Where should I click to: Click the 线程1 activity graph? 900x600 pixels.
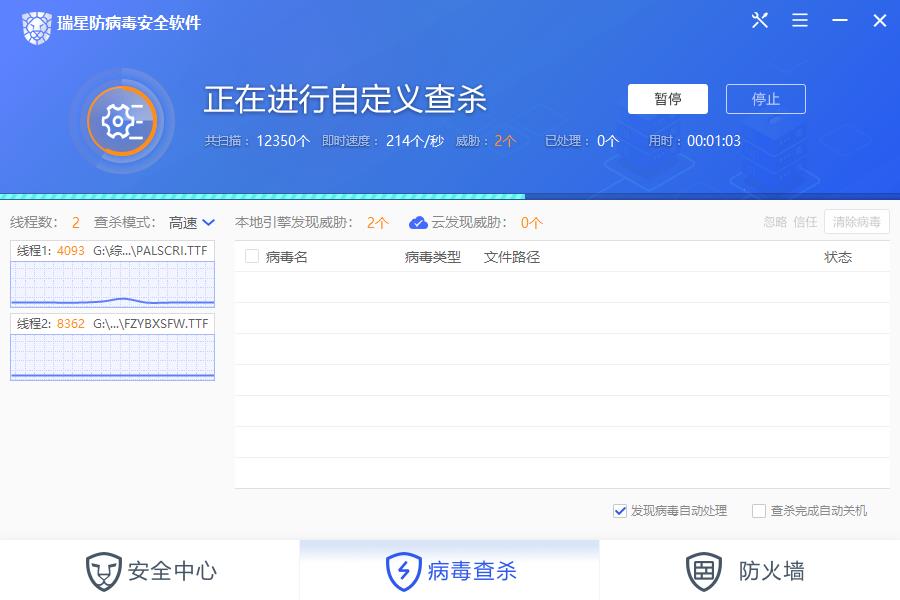[x=112, y=284]
